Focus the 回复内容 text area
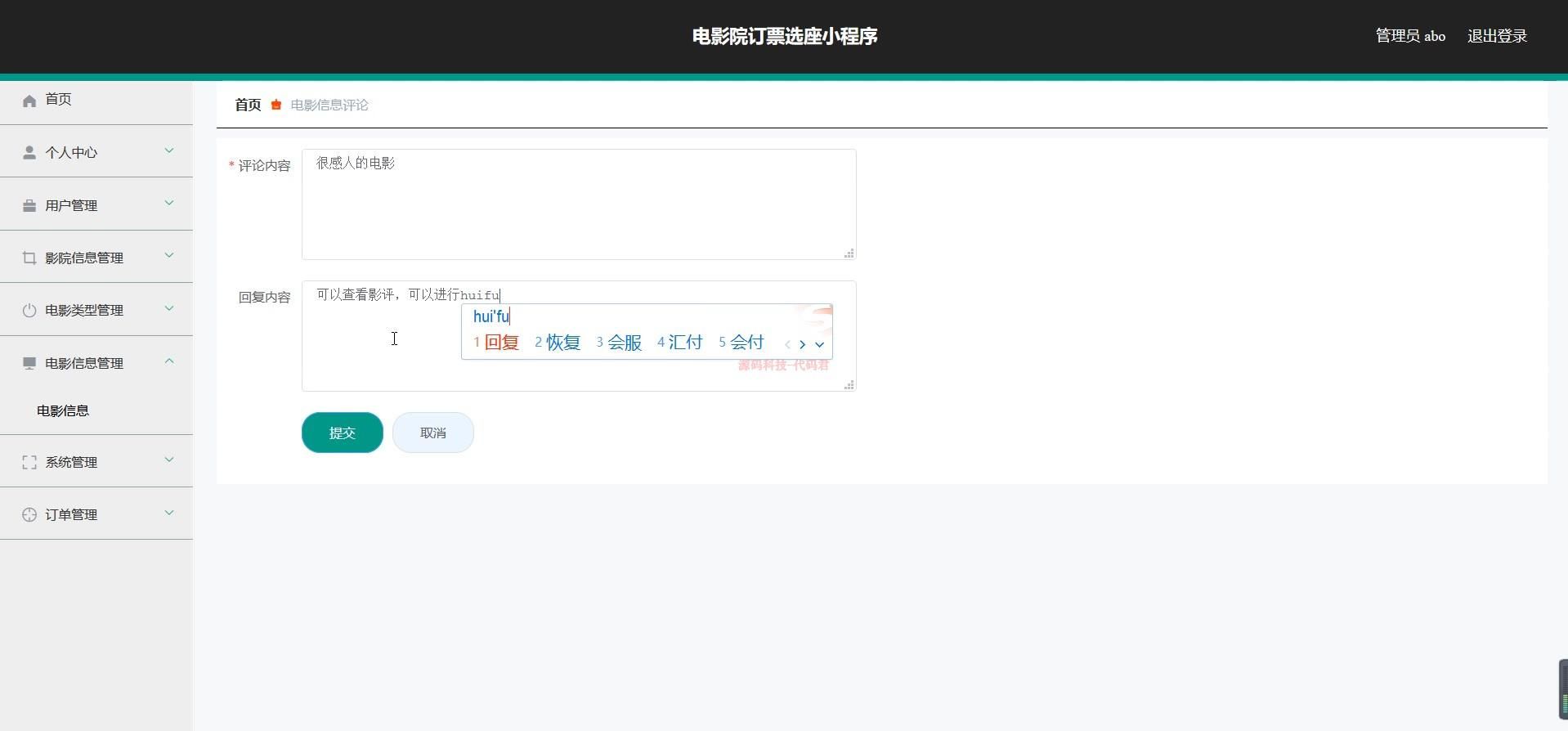The width and height of the screenshot is (1568, 731). coord(579,336)
